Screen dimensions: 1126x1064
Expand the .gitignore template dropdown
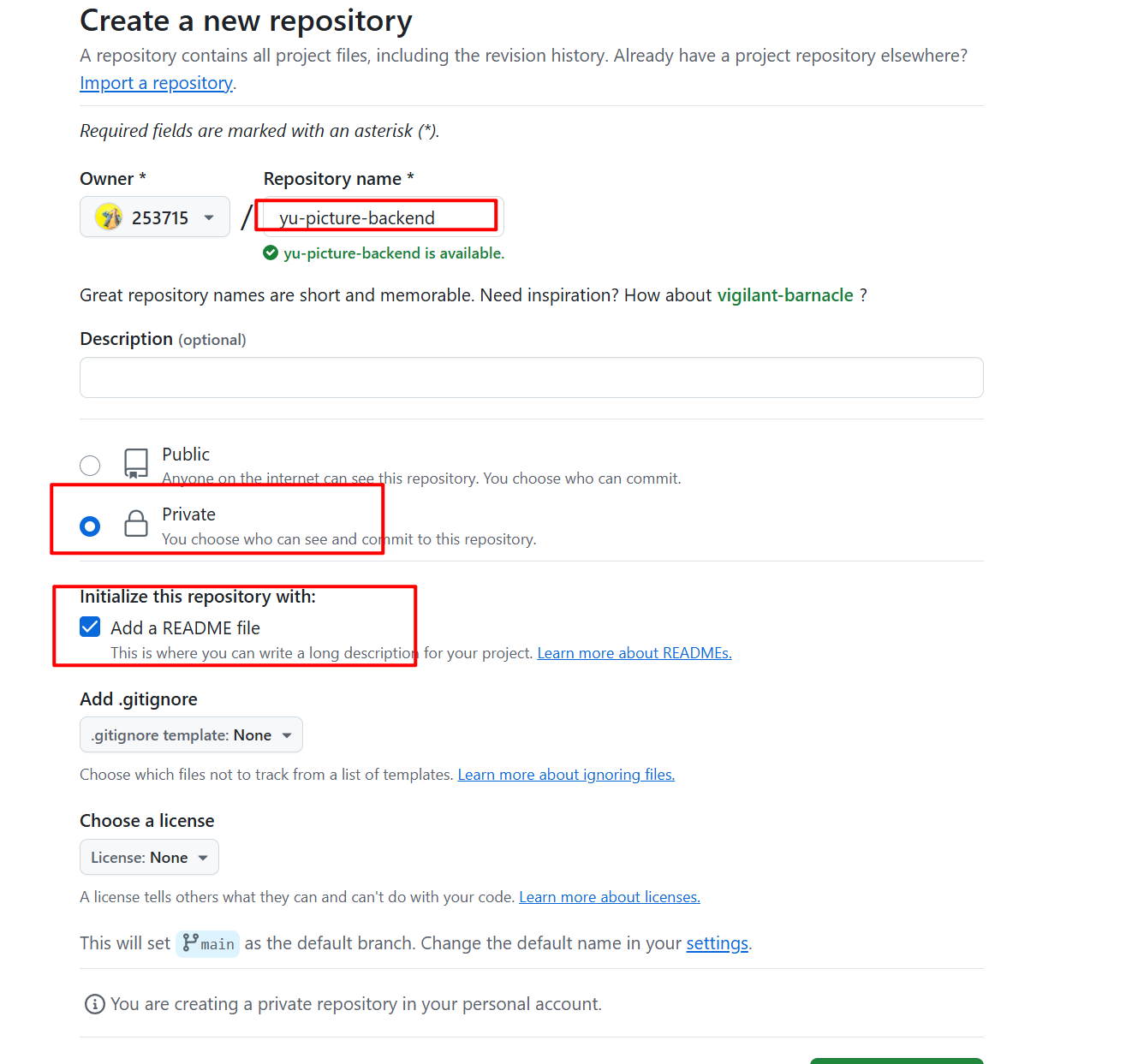[191, 735]
